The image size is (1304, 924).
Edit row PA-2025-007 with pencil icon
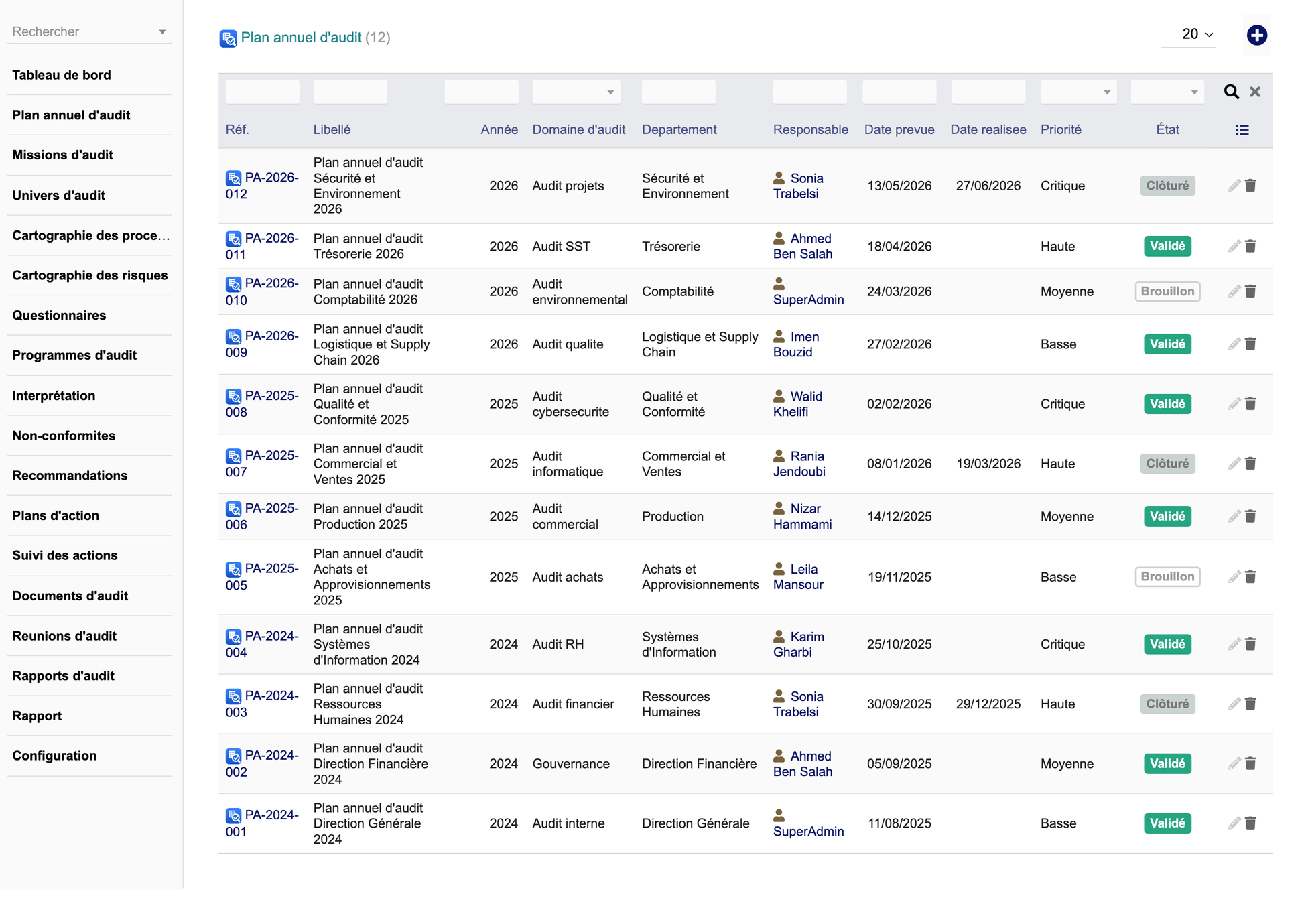(1234, 464)
